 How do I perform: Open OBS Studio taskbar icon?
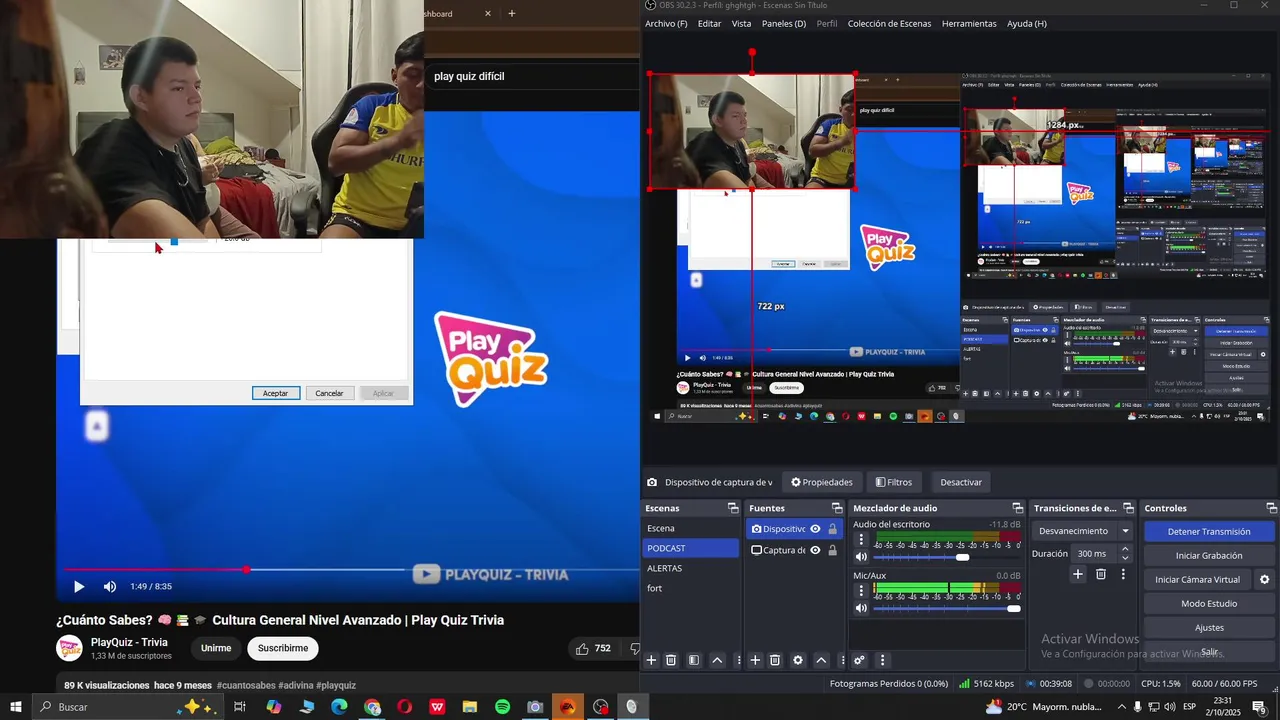point(600,707)
